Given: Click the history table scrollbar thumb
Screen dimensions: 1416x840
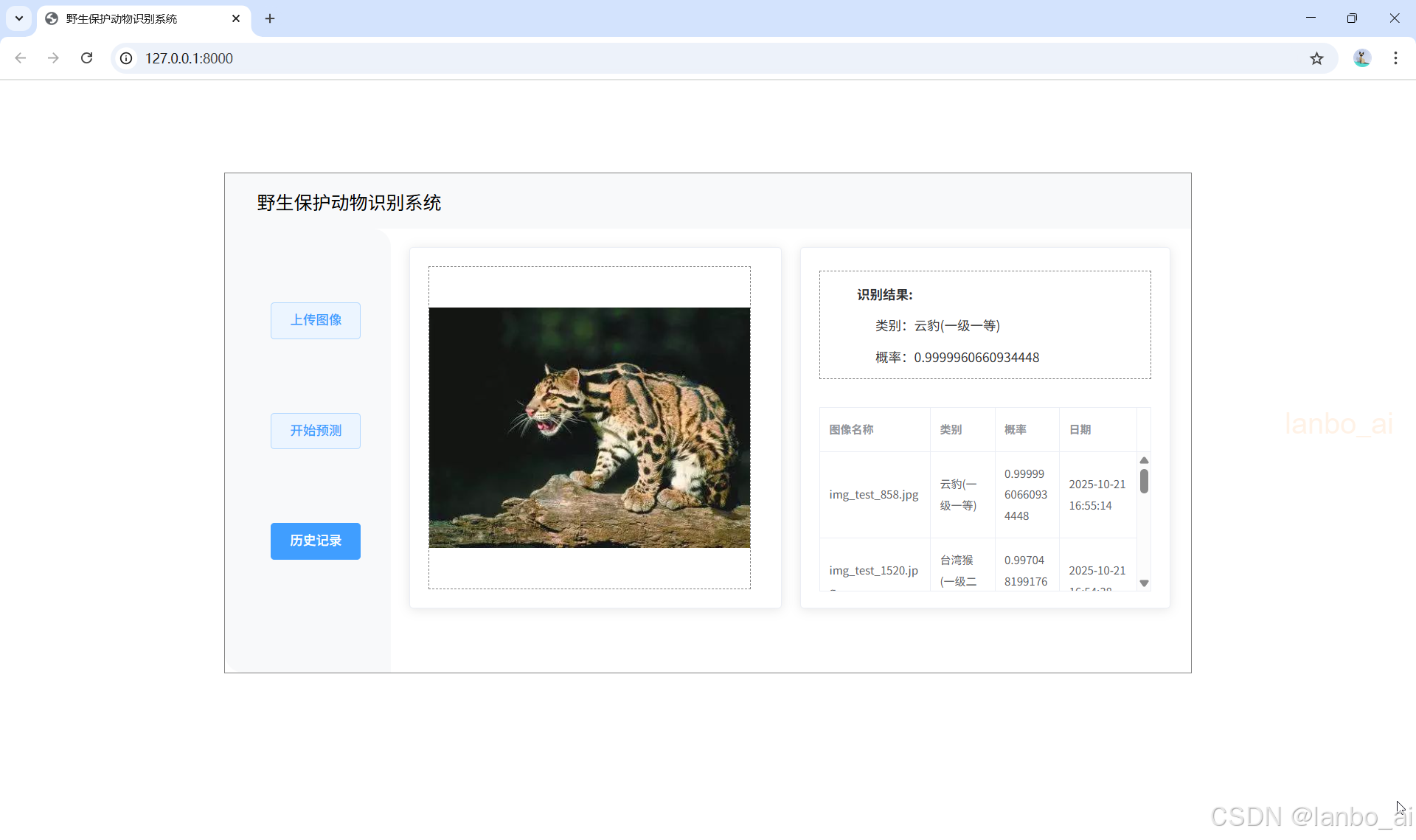Looking at the screenshot, I should coord(1144,481).
